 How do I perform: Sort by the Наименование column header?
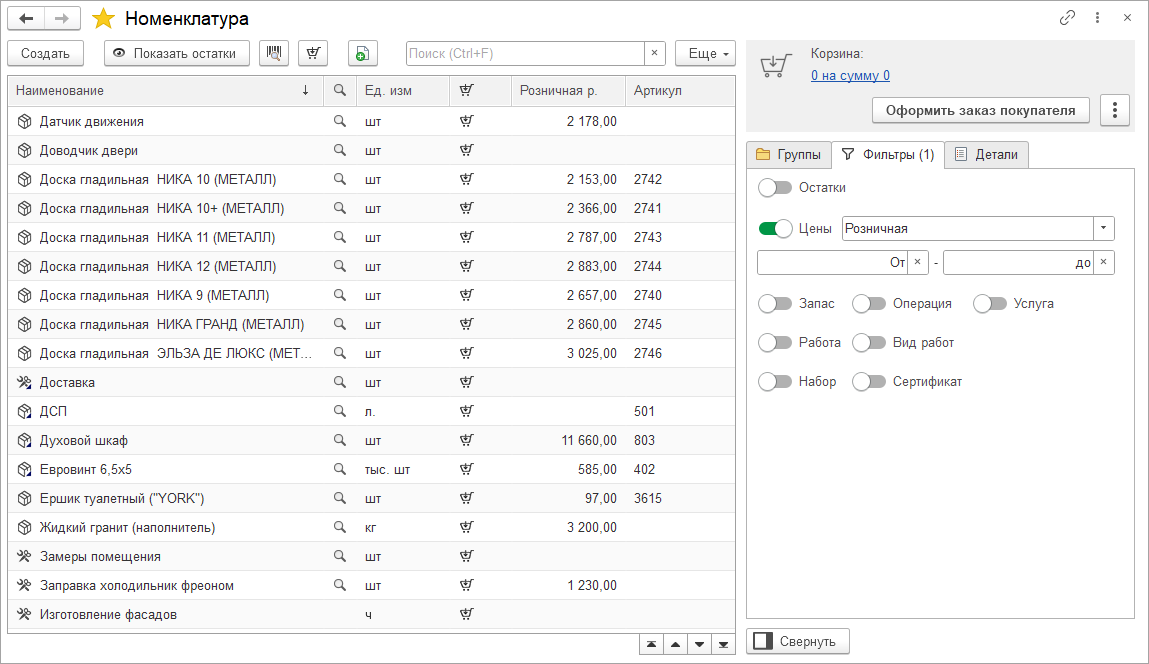pos(166,90)
